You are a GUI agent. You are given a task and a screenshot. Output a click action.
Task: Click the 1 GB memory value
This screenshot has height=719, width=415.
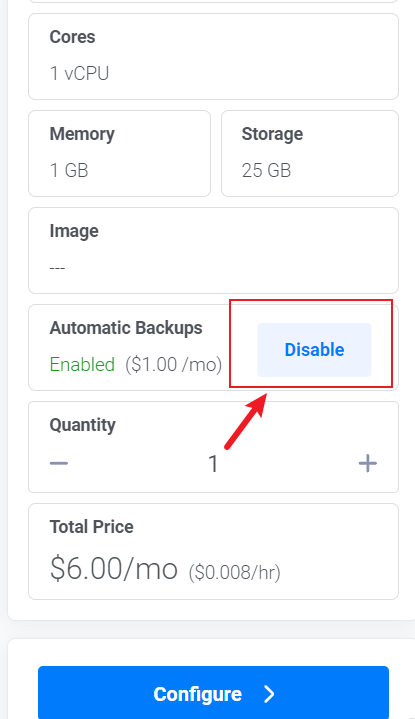(x=69, y=171)
